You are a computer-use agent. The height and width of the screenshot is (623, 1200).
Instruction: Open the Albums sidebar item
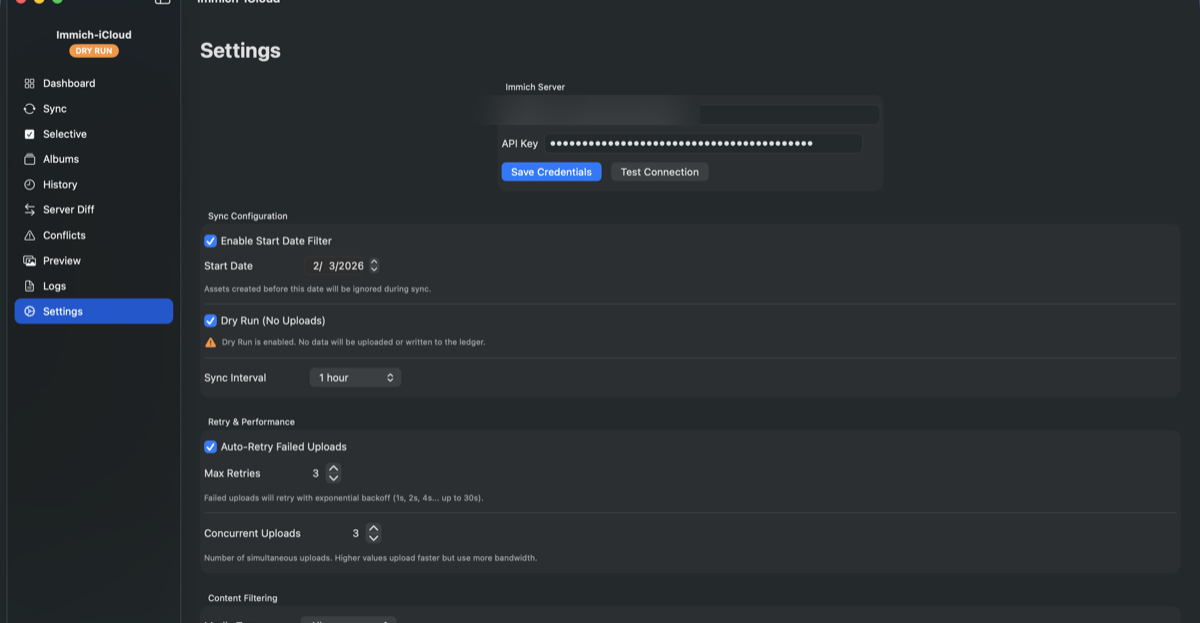94,159
